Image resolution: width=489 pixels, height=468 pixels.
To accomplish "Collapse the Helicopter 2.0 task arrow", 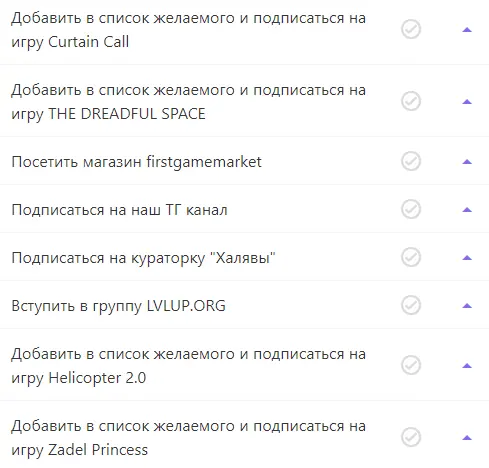I will coord(467,366).
